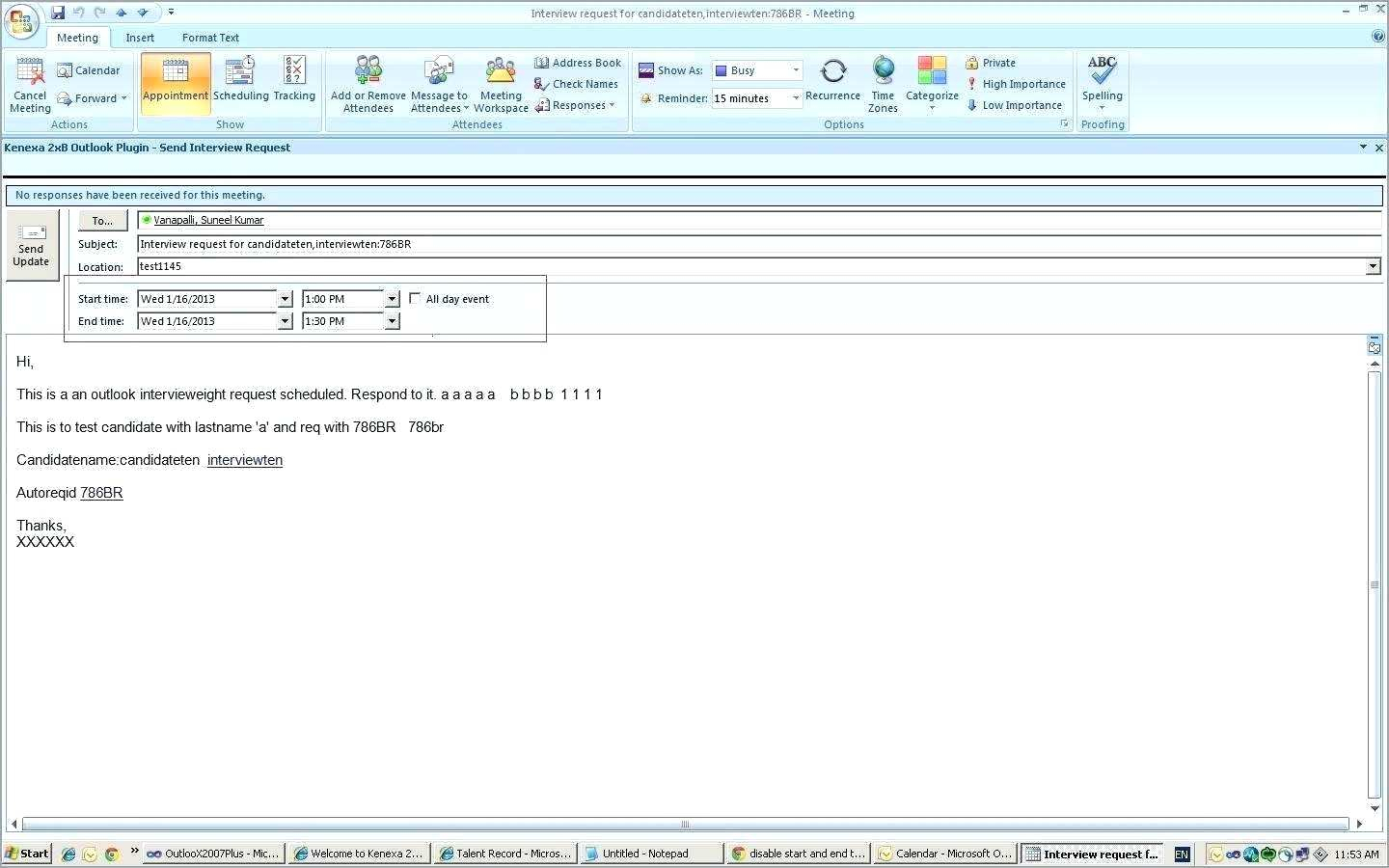Click the 786BR link in body
Viewport: 1389px width, 868px height.
click(x=101, y=493)
